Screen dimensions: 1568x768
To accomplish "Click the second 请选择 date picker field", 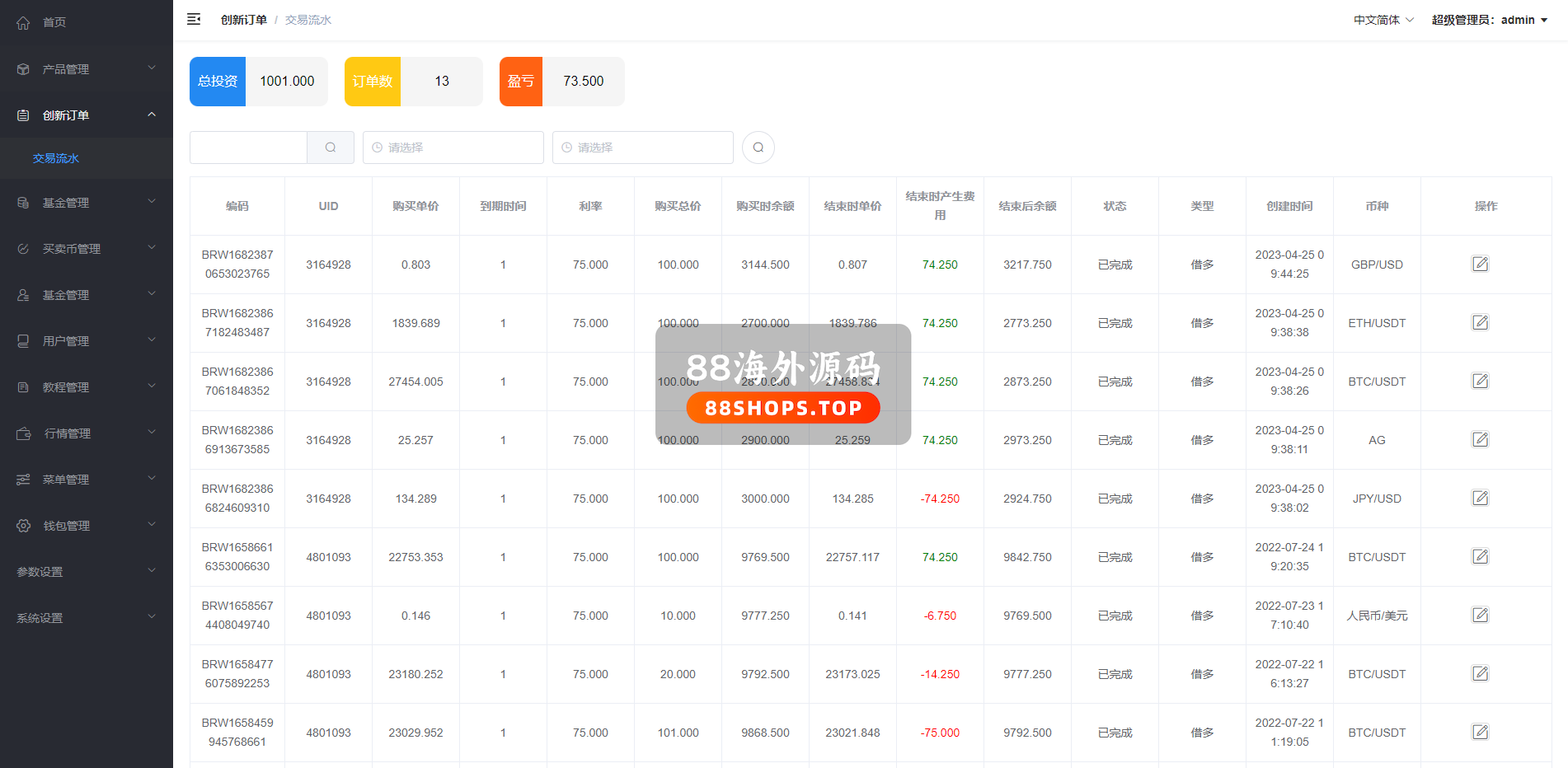I will [x=642, y=148].
